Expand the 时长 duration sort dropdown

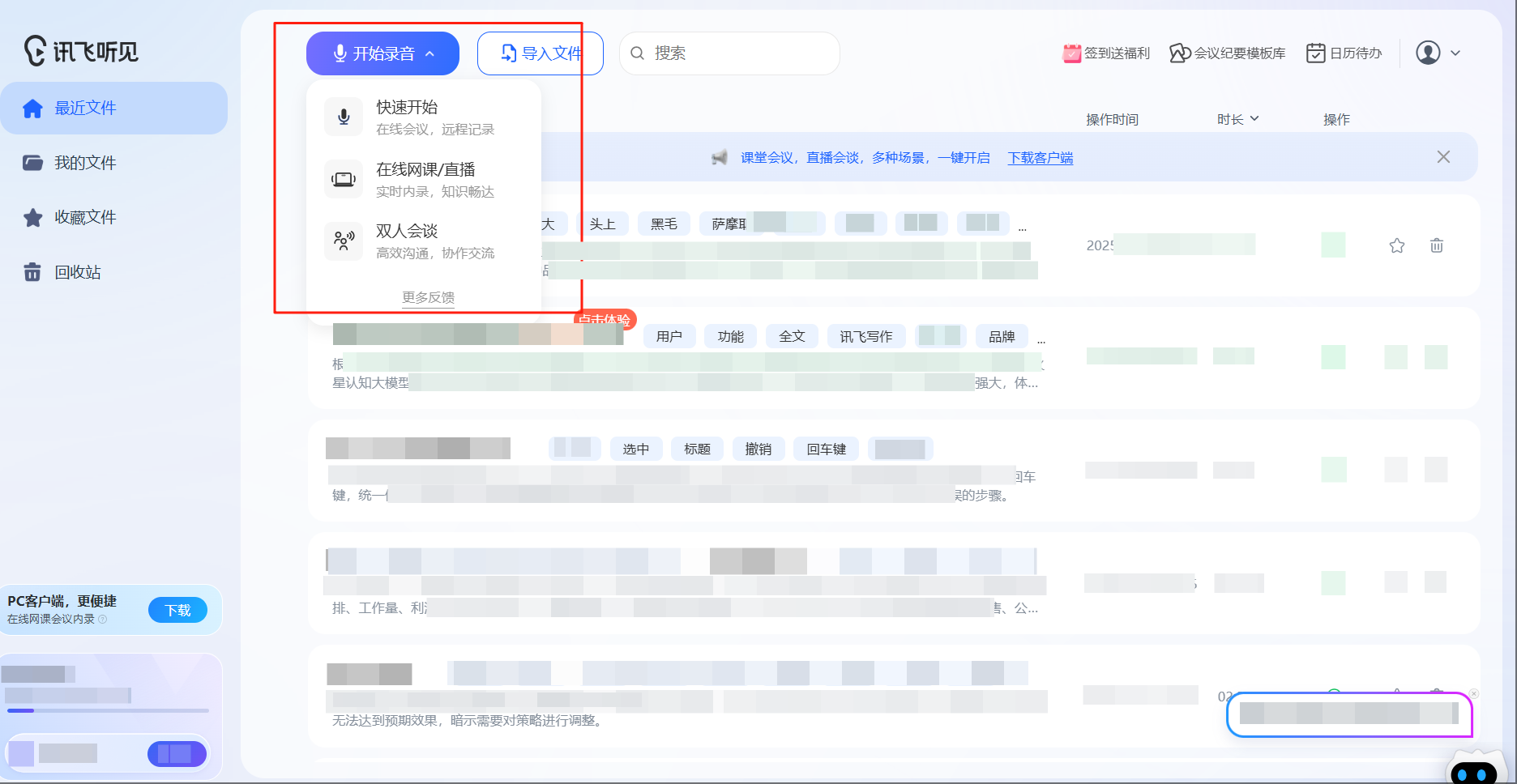click(1238, 119)
